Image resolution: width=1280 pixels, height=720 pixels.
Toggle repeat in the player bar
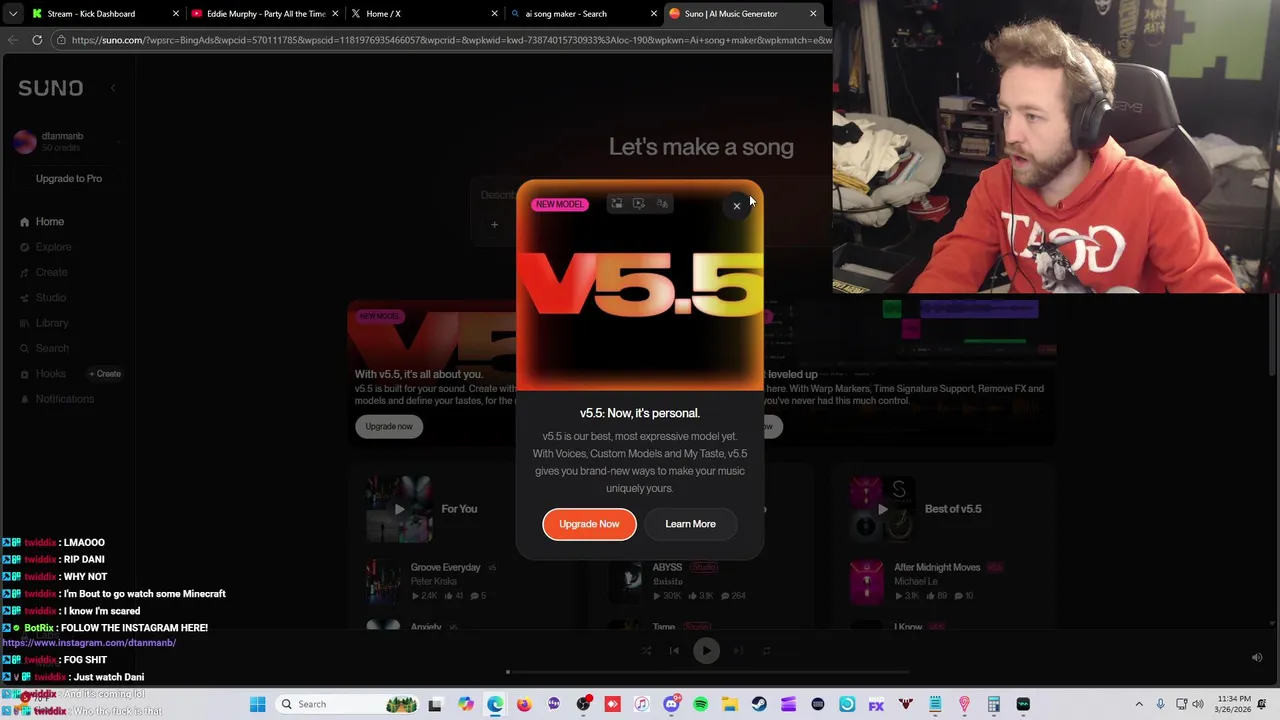point(767,651)
